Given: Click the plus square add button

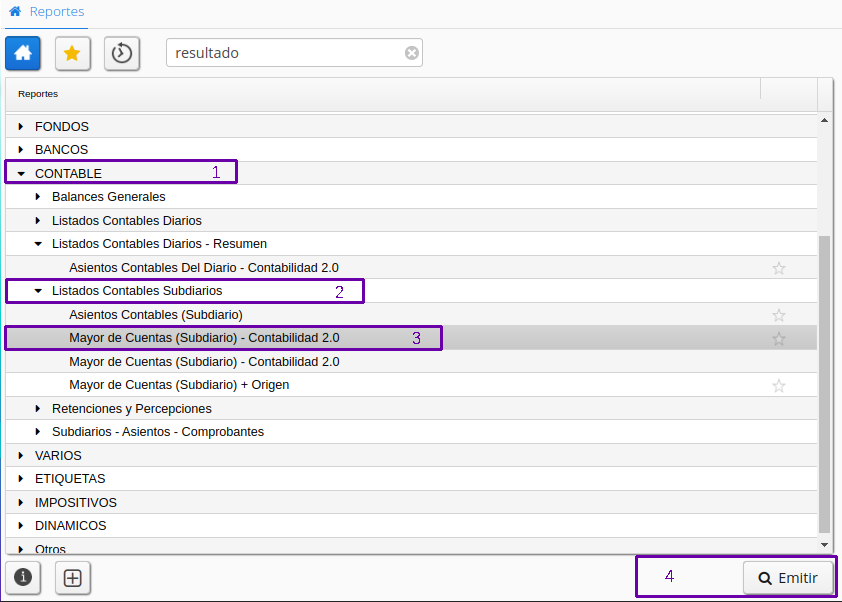Looking at the screenshot, I should [72, 578].
